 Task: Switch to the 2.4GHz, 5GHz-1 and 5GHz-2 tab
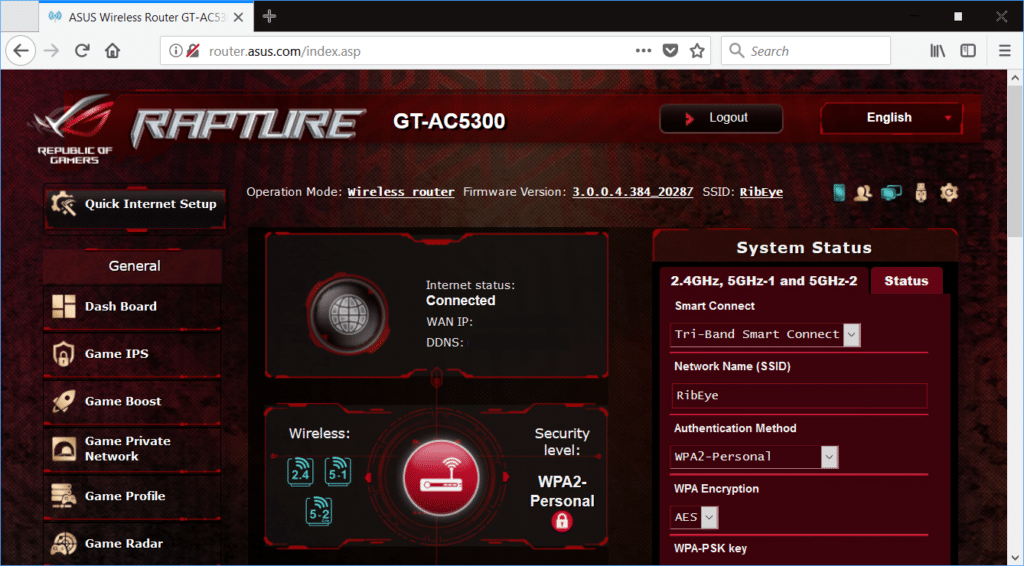[763, 281]
